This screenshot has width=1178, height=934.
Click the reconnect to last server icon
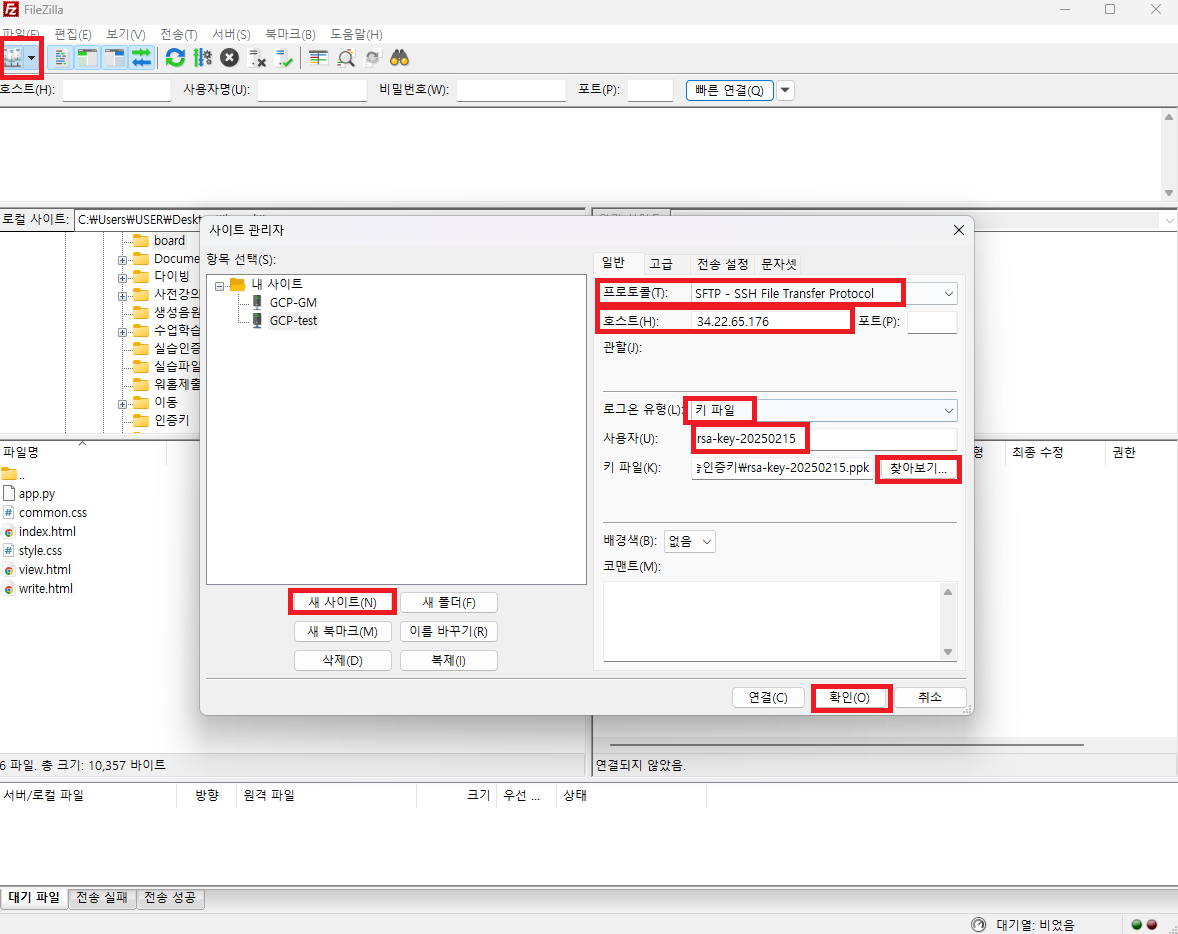(284, 58)
